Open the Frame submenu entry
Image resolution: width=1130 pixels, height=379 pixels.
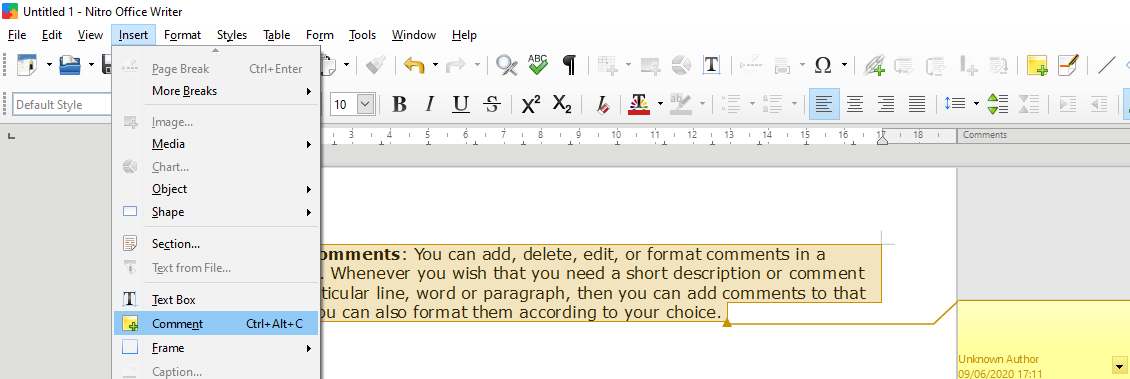tap(216, 348)
